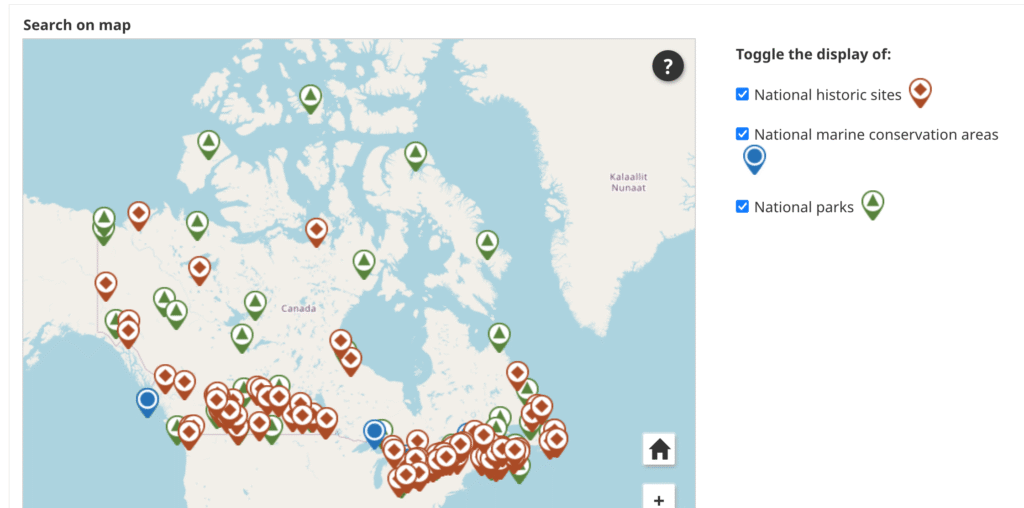Click the historic site legend icon
This screenshot has width=1024, height=508.
[920, 92]
